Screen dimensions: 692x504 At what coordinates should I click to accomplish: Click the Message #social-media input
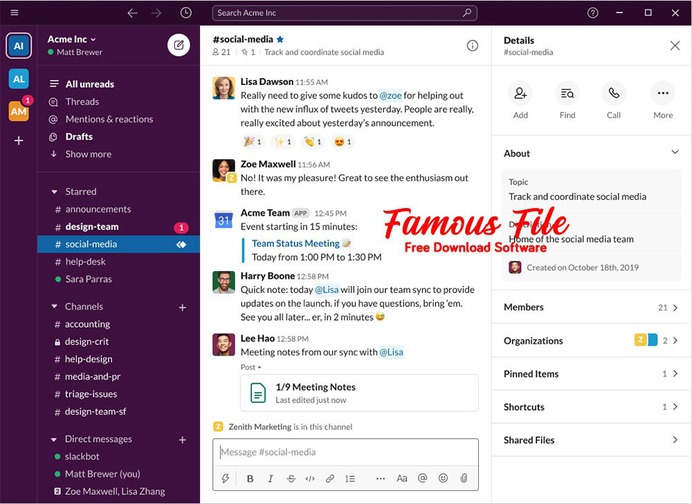click(x=345, y=452)
